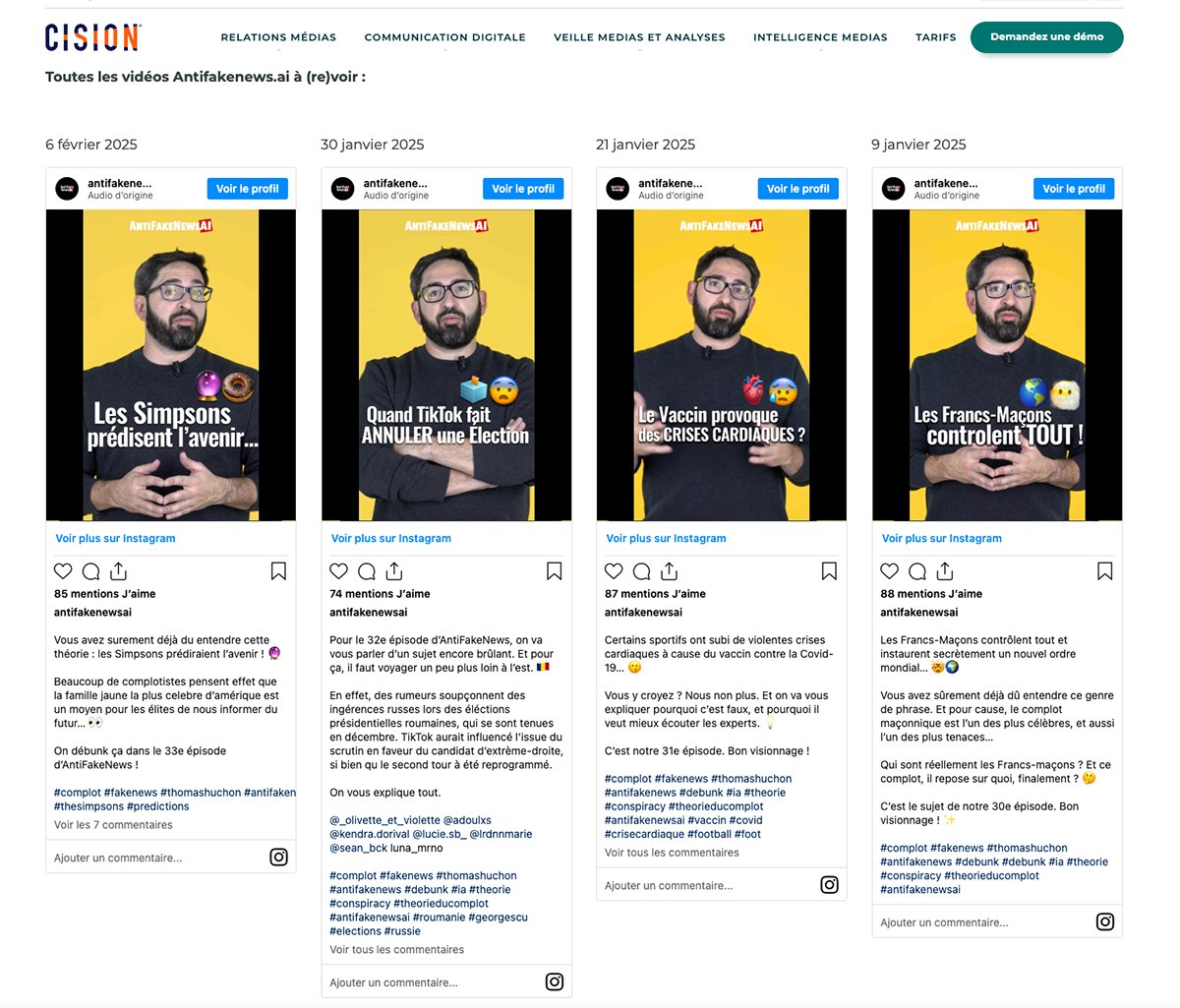Open Voir plus sur Instagram under Simpsons video

point(115,538)
